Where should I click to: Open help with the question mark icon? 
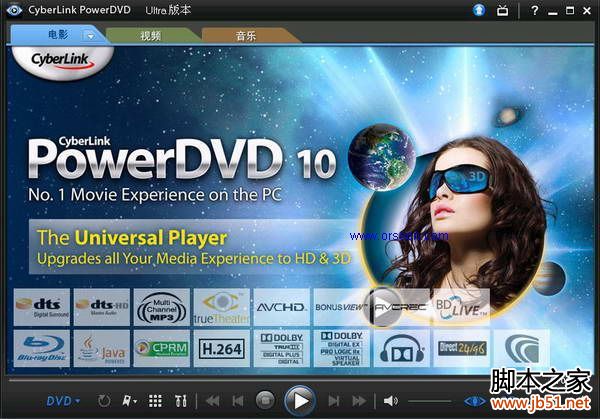click(535, 11)
